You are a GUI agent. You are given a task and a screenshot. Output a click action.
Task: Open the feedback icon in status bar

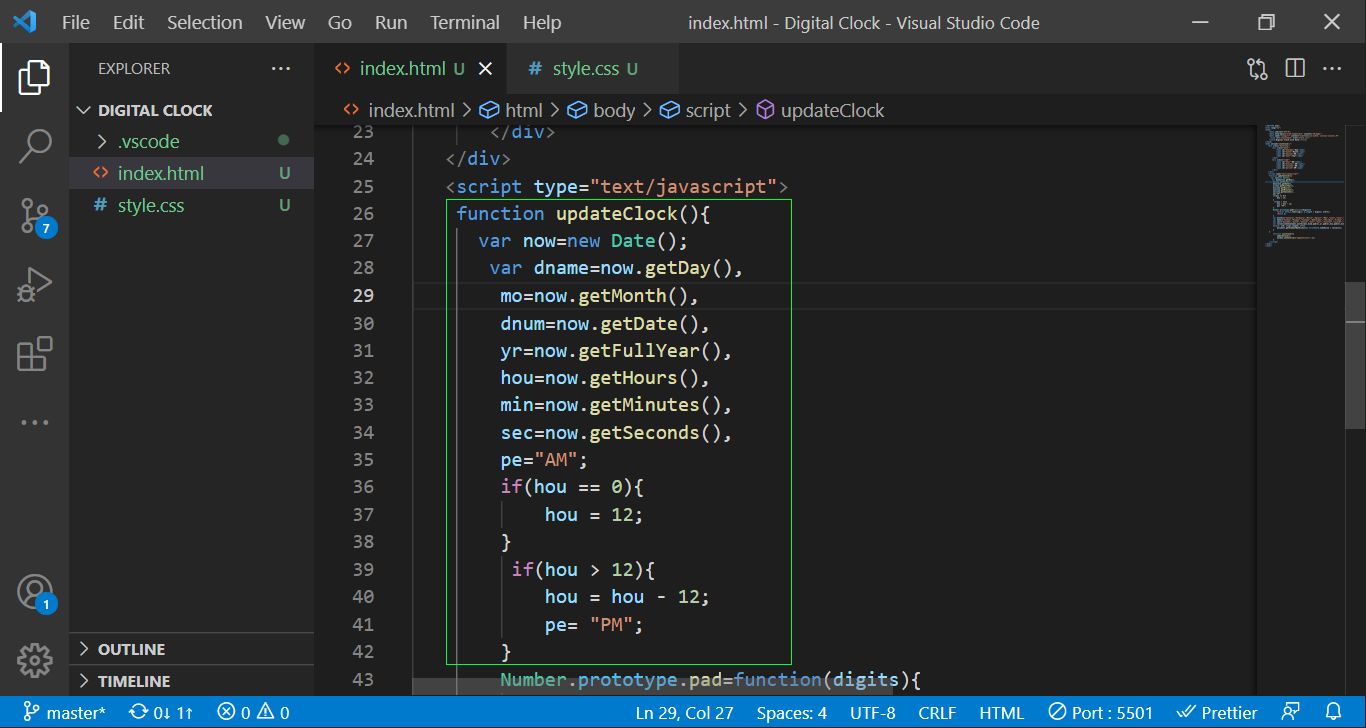[x=1289, y=713]
